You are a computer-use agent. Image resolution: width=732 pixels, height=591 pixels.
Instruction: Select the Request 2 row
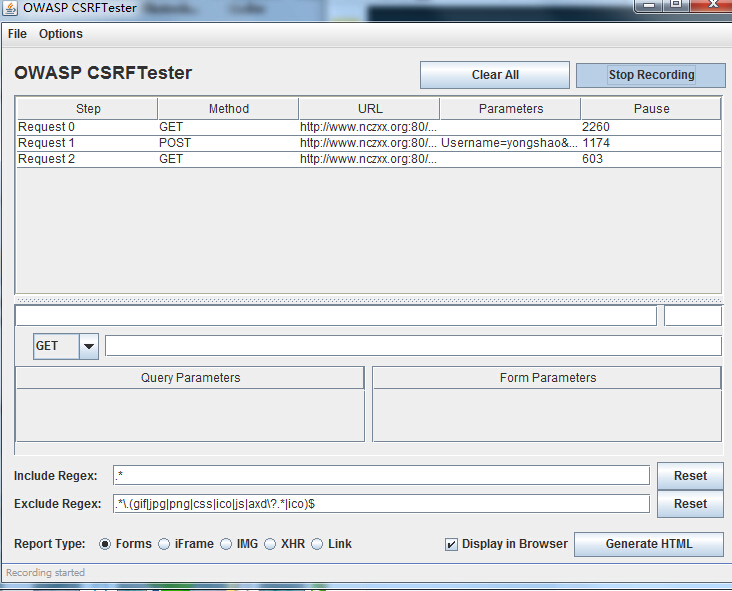[369, 159]
